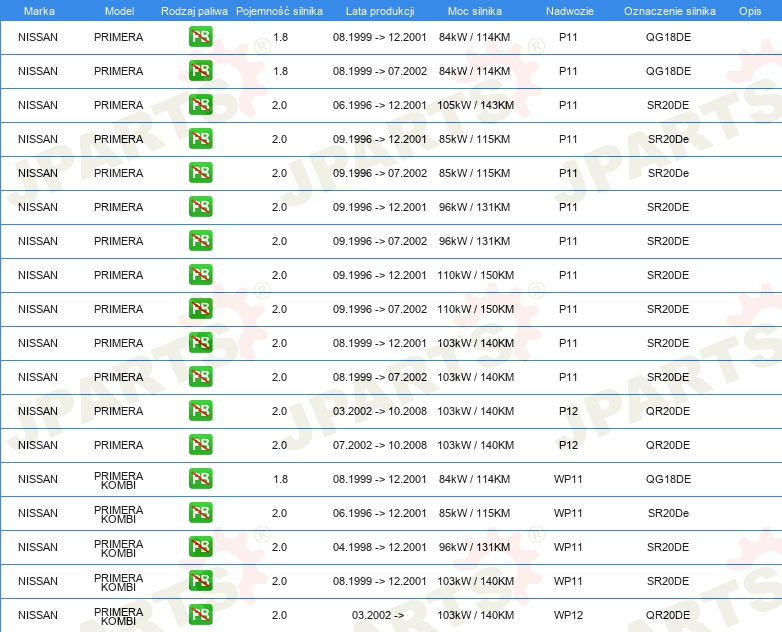The height and width of the screenshot is (632, 782).
Task: Click the fuel icon in the 09.1996 -> 12.2001 110kW row
Action: tap(200, 274)
